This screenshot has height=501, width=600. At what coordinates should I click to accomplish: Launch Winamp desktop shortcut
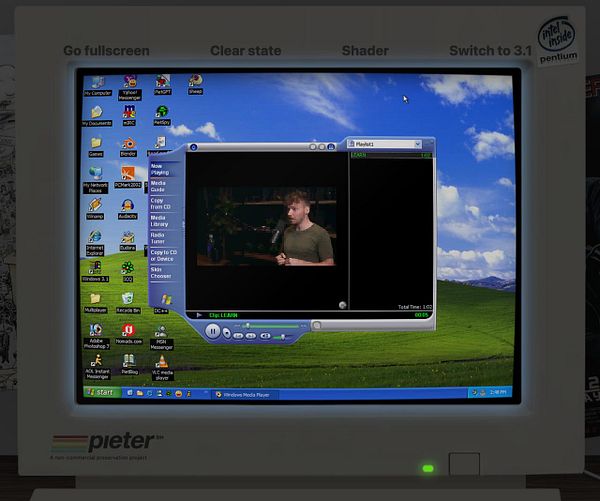click(x=95, y=209)
